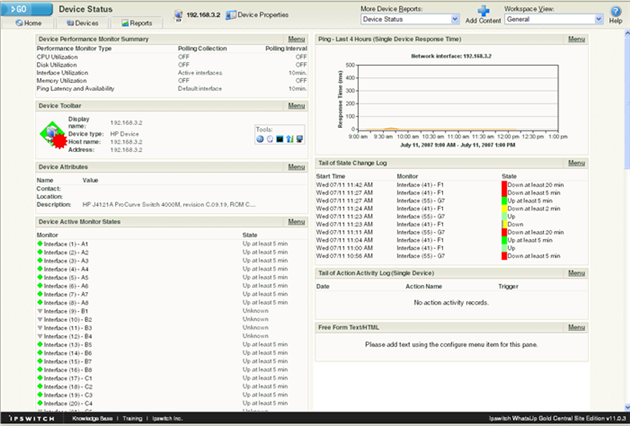
Task: Click 'Memory Utilization' monitor type
Action: 61,80
